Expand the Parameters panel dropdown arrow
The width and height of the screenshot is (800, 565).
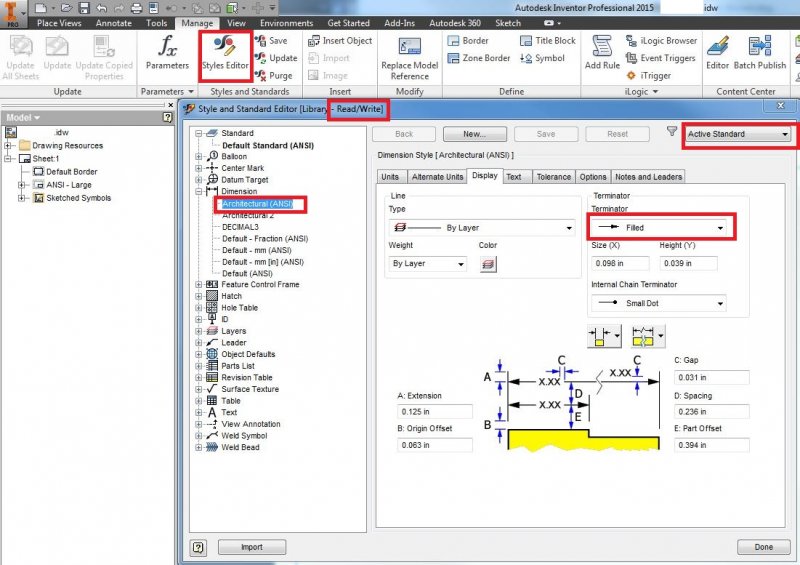point(191,92)
